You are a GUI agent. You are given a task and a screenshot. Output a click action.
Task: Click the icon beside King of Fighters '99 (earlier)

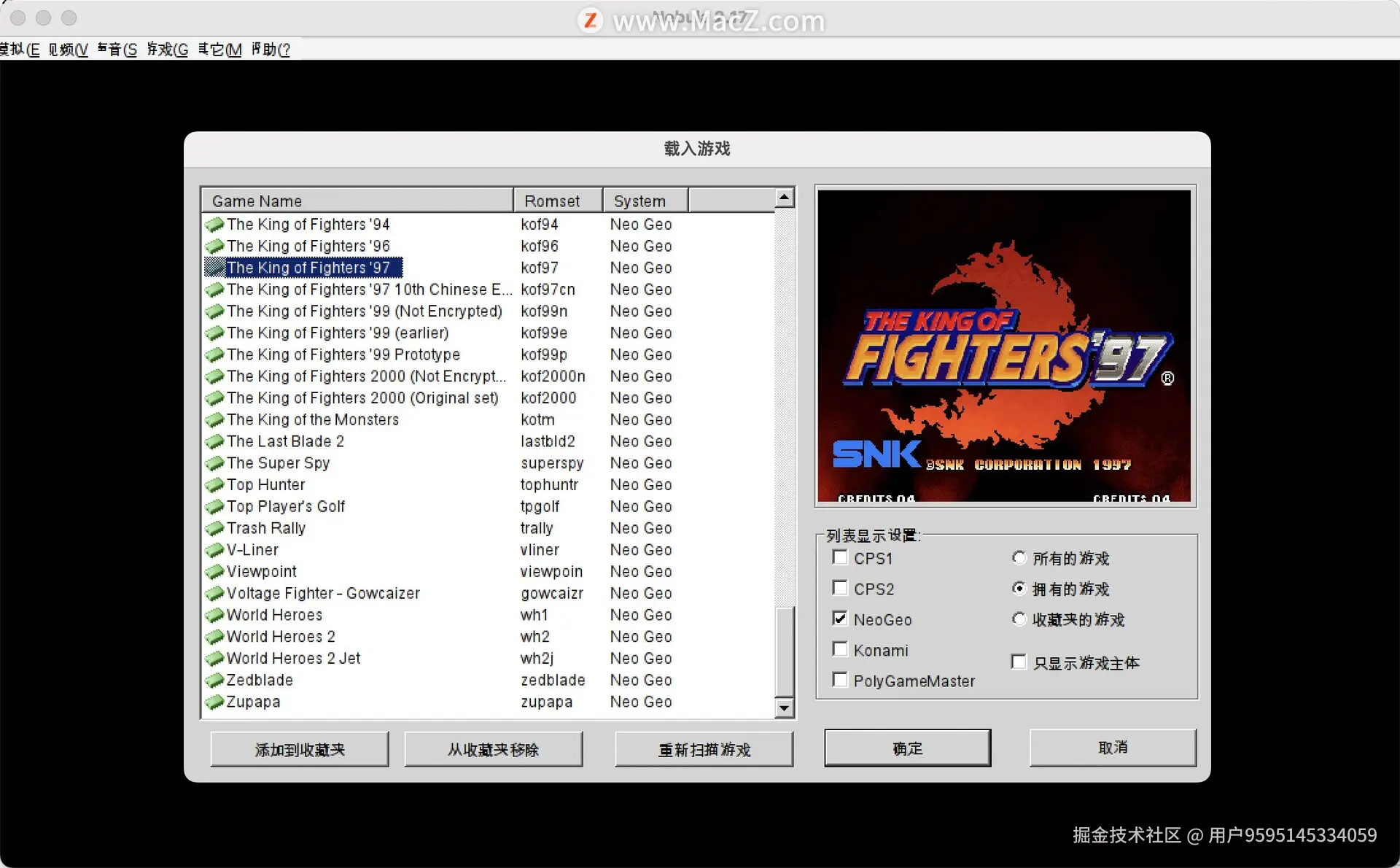pyautogui.click(x=214, y=333)
